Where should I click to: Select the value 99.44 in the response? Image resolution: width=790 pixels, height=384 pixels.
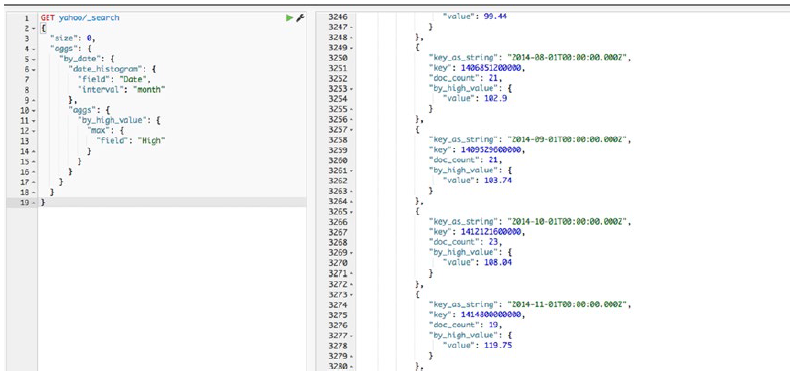tap(495, 16)
